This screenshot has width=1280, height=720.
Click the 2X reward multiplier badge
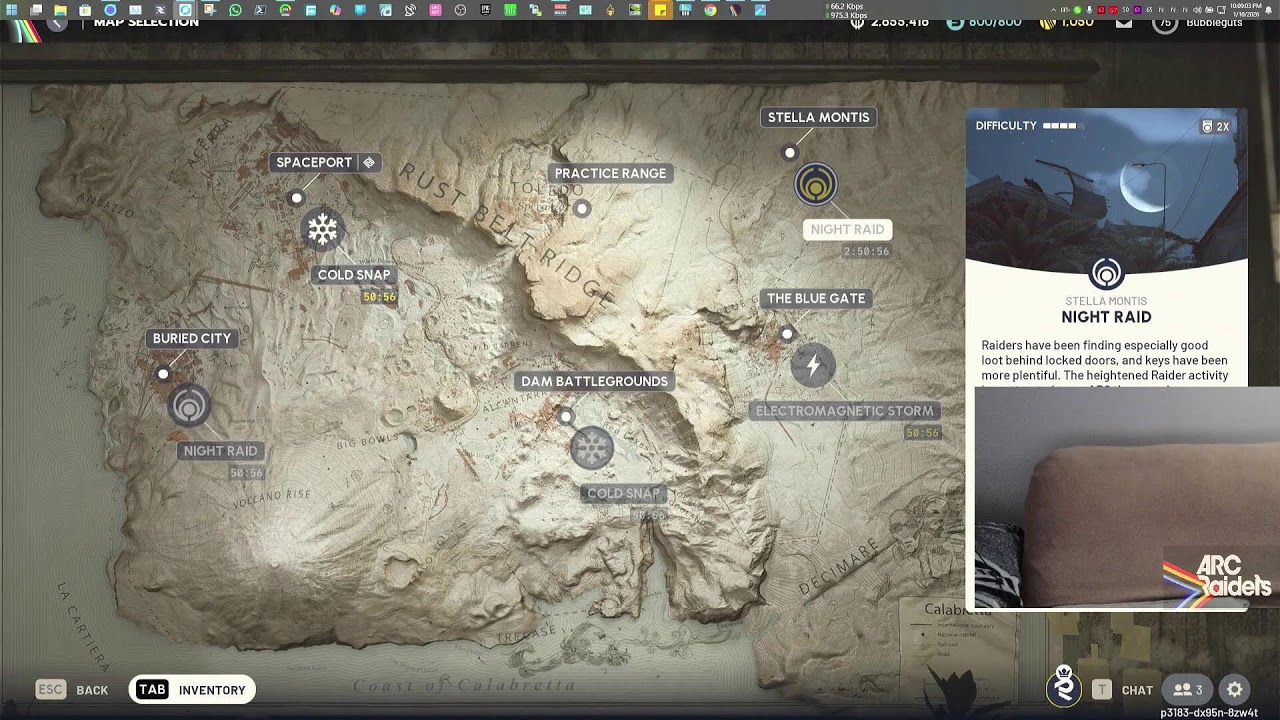point(1216,127)
